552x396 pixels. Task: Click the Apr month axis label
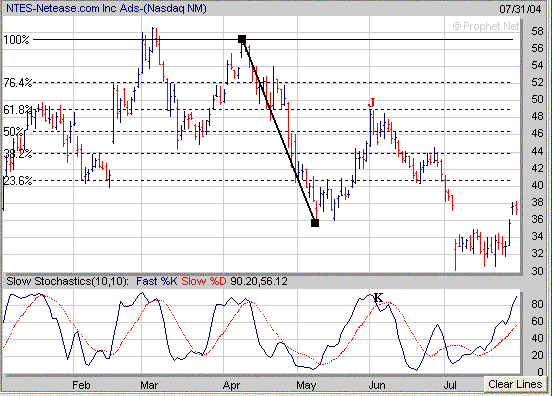click(231, 385)
